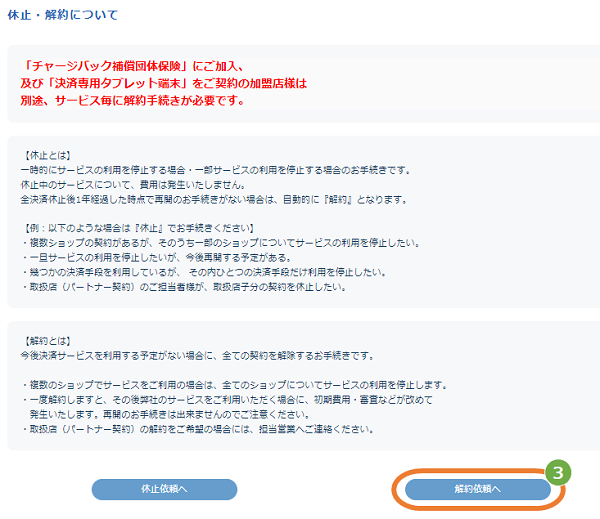Click the bullet starting 一度解約しますと
The image size is (600, 519).
(x=228, y=400)
